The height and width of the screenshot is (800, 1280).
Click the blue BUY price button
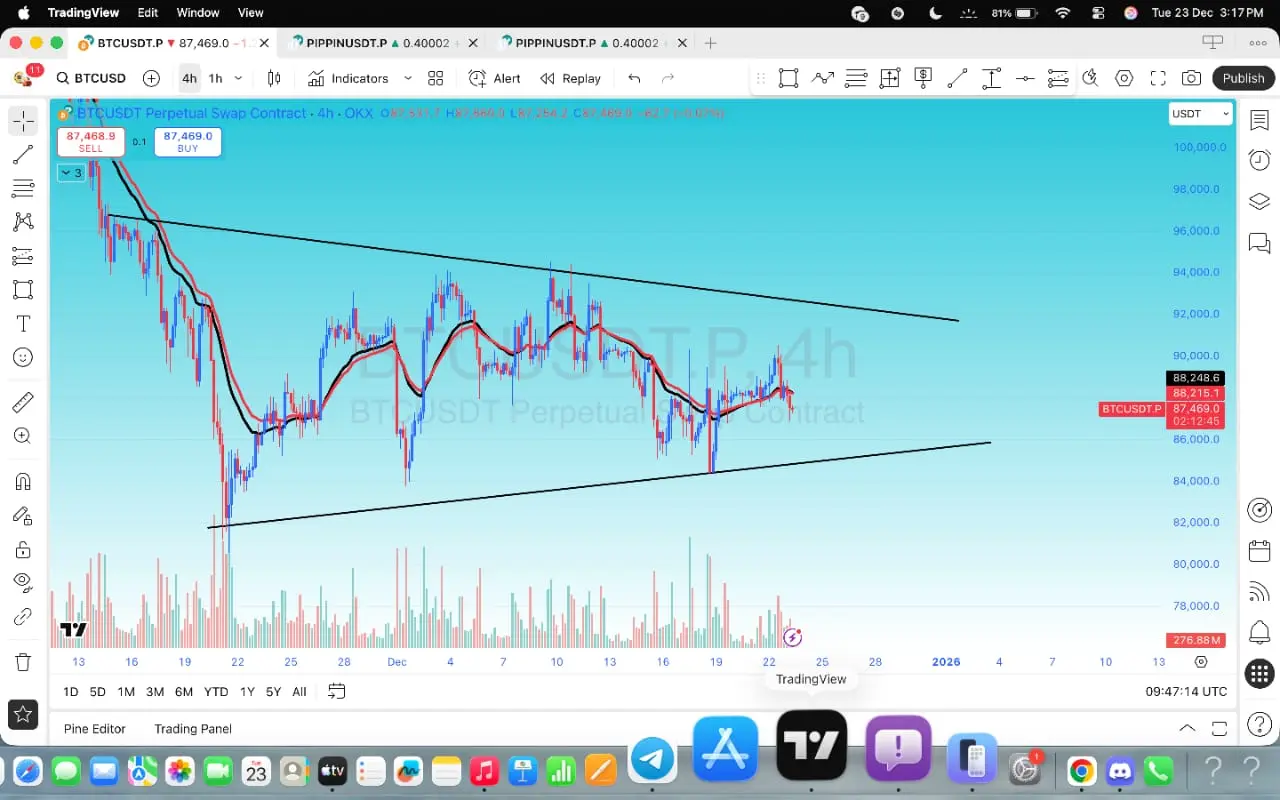click(188, 142)
